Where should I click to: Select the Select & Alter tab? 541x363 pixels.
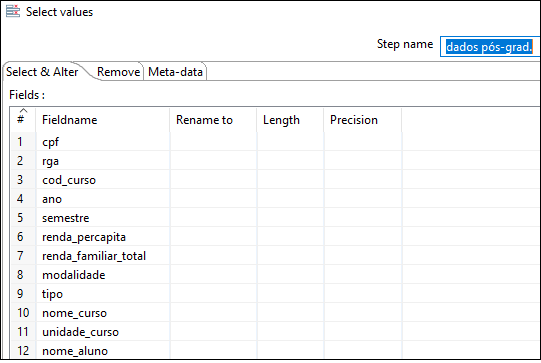[42, 72]
